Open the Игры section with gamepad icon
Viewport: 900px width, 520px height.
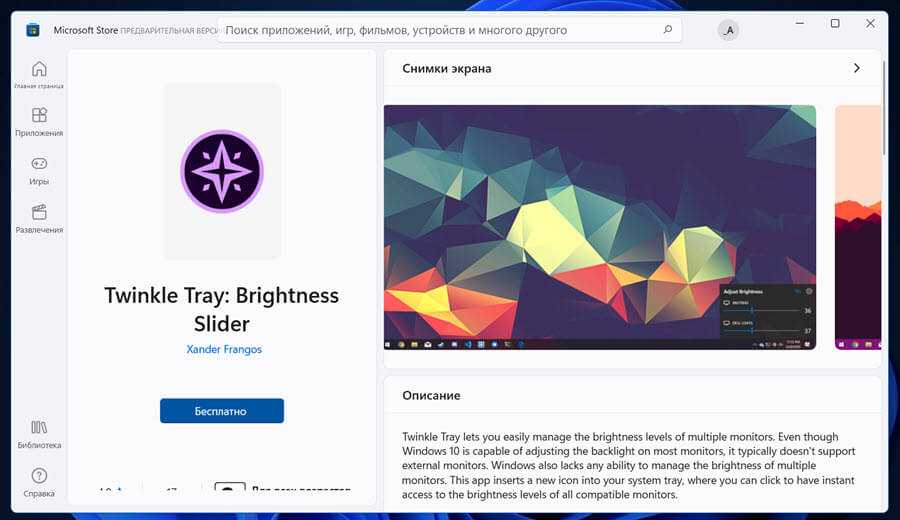[x=39, y=165]
